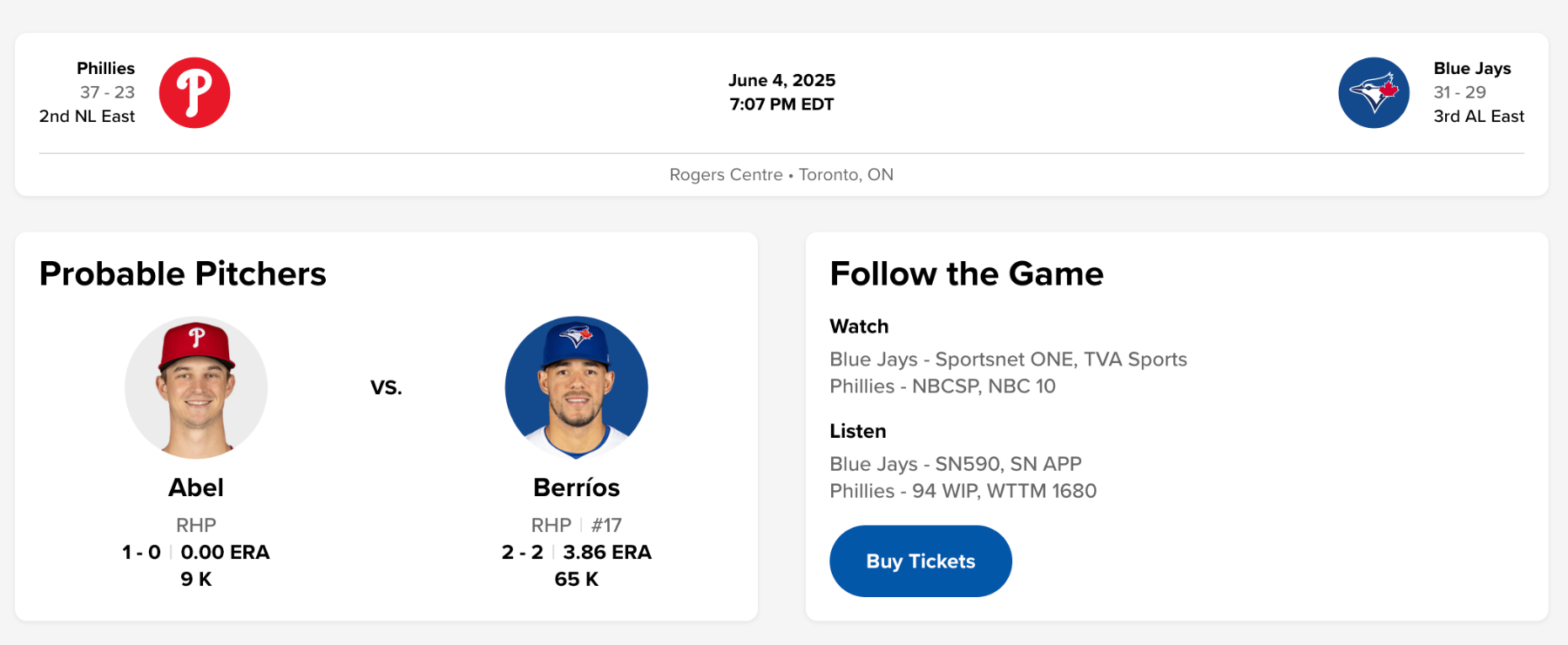This screenshot has width=1568, height=645.
Task: Click the Follow the Game heading
Action: [966, 274]
